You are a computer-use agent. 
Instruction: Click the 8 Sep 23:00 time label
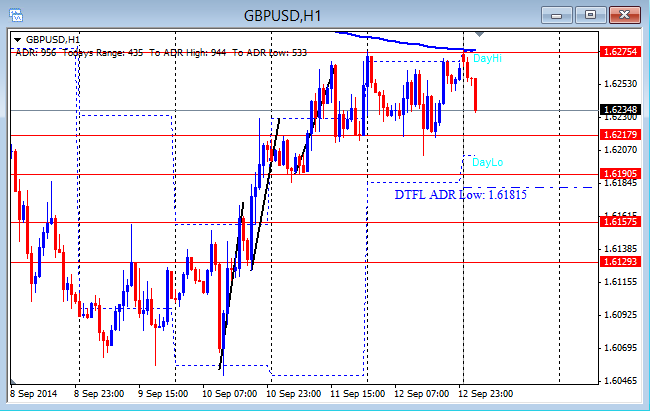(99, 394)
